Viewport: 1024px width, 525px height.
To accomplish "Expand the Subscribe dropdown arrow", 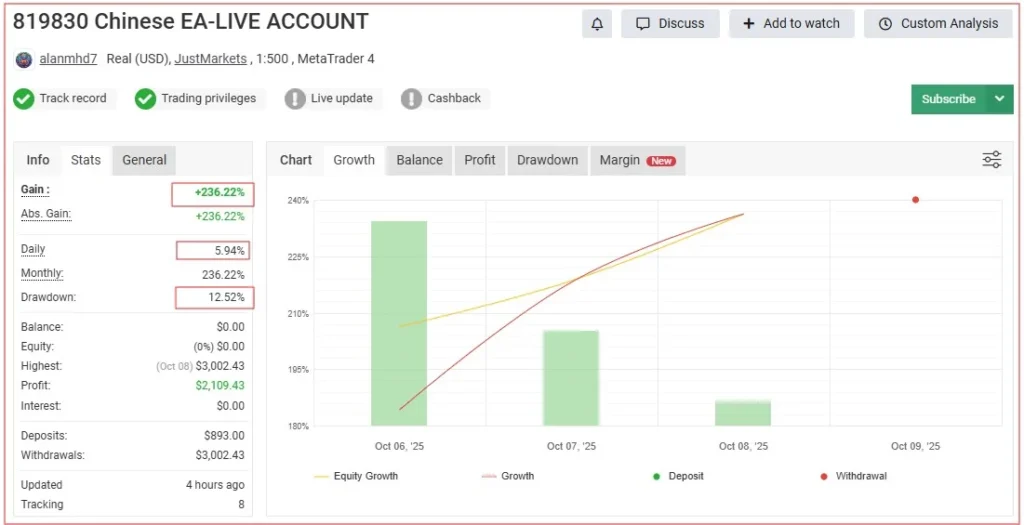I will click(x=999, y=99).
